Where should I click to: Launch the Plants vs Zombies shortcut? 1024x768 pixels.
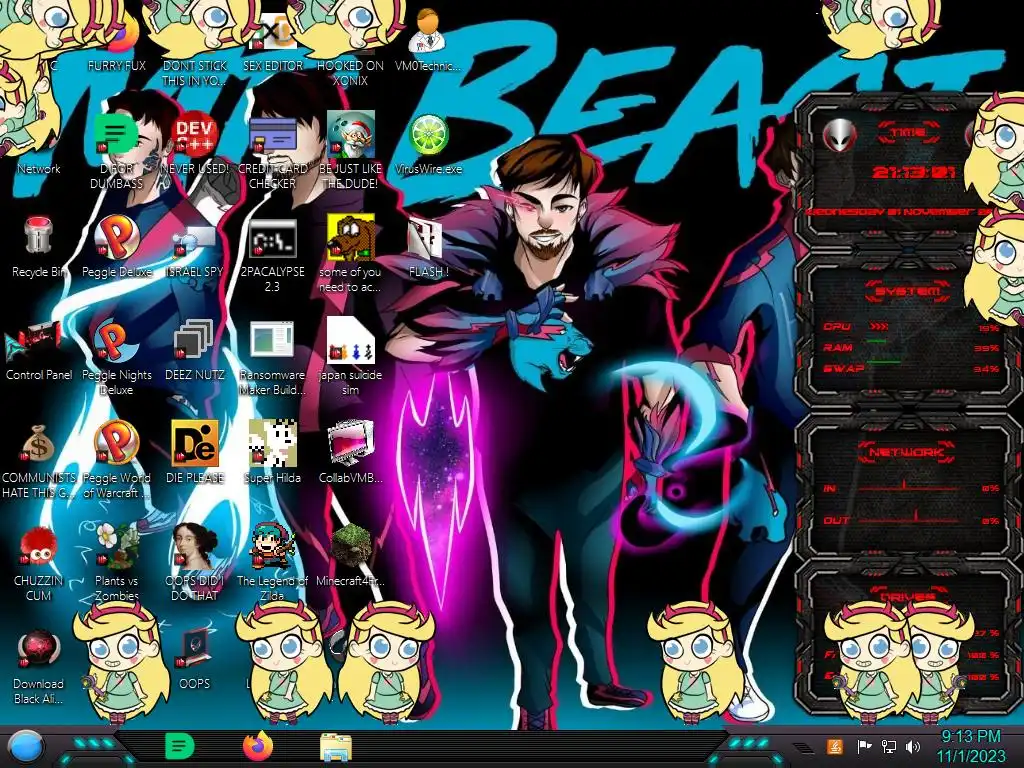tap(117, 562)
